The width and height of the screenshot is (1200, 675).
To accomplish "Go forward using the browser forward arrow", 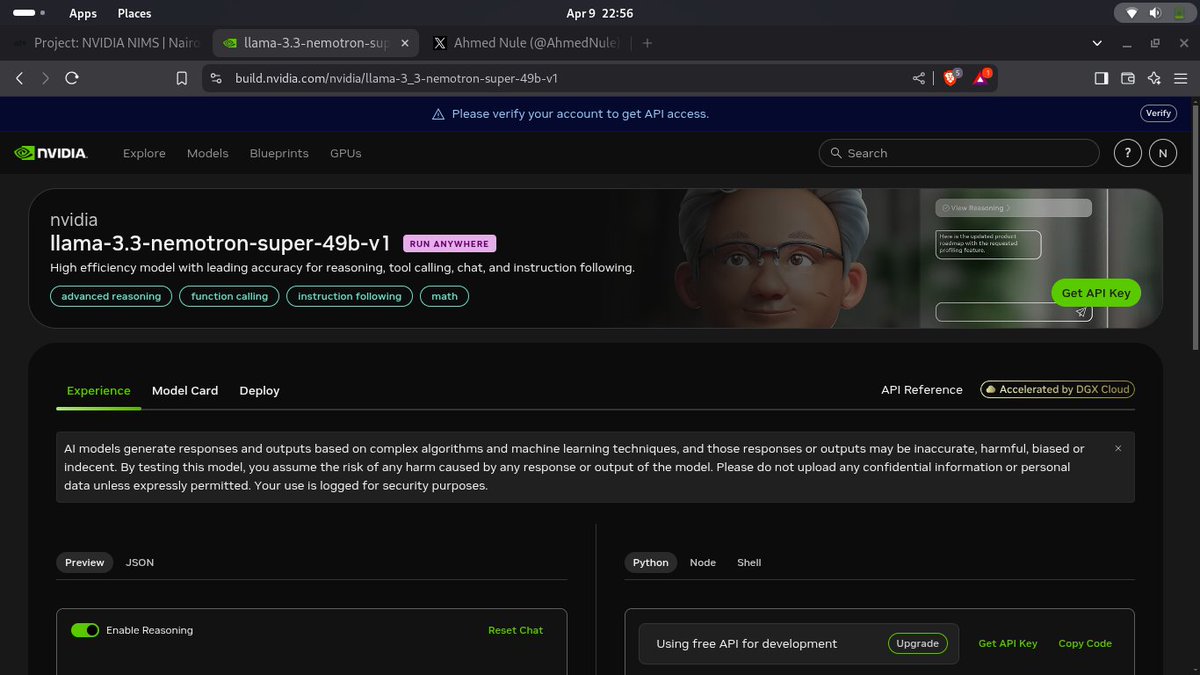I will pyautogui.click(x=45, y=78).
